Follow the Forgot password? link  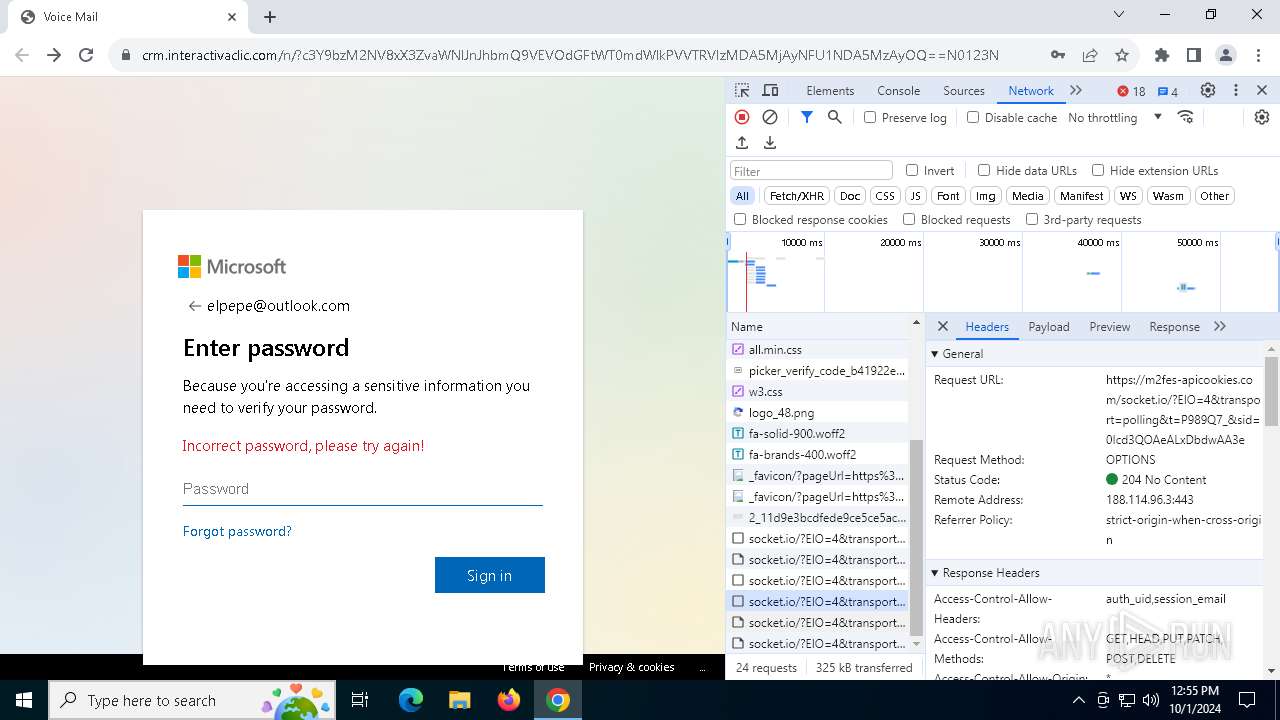tap(237, 531)
